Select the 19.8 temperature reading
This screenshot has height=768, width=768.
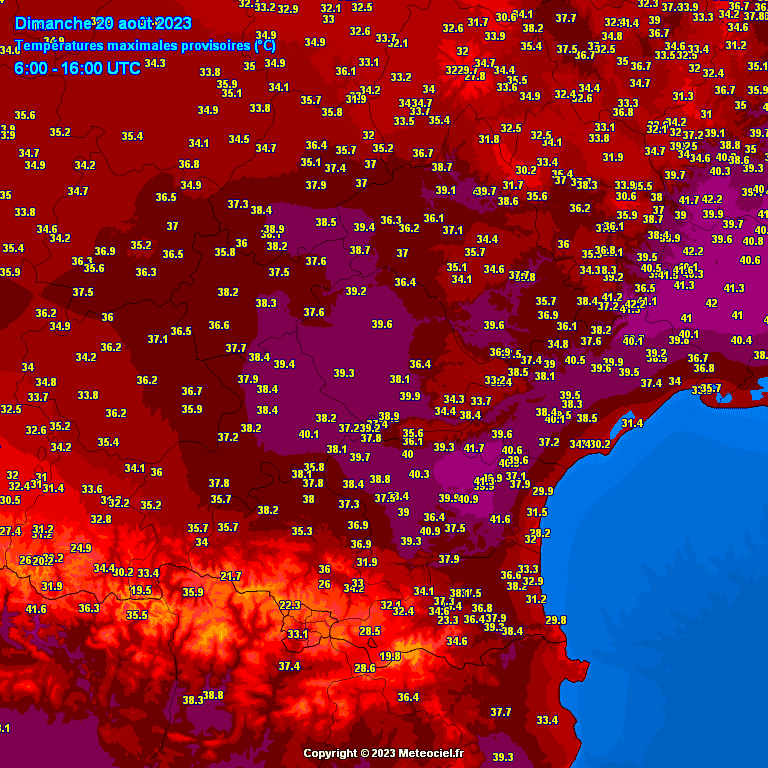coord(390,656)
